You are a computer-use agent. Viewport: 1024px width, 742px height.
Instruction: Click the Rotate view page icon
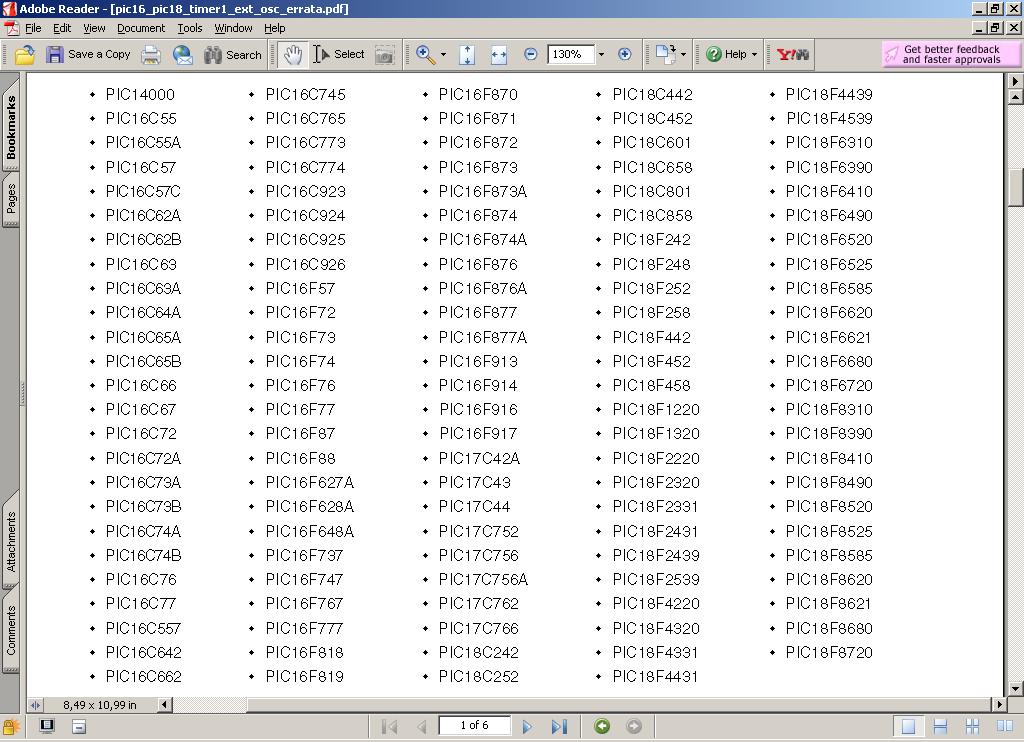(665, 54)
